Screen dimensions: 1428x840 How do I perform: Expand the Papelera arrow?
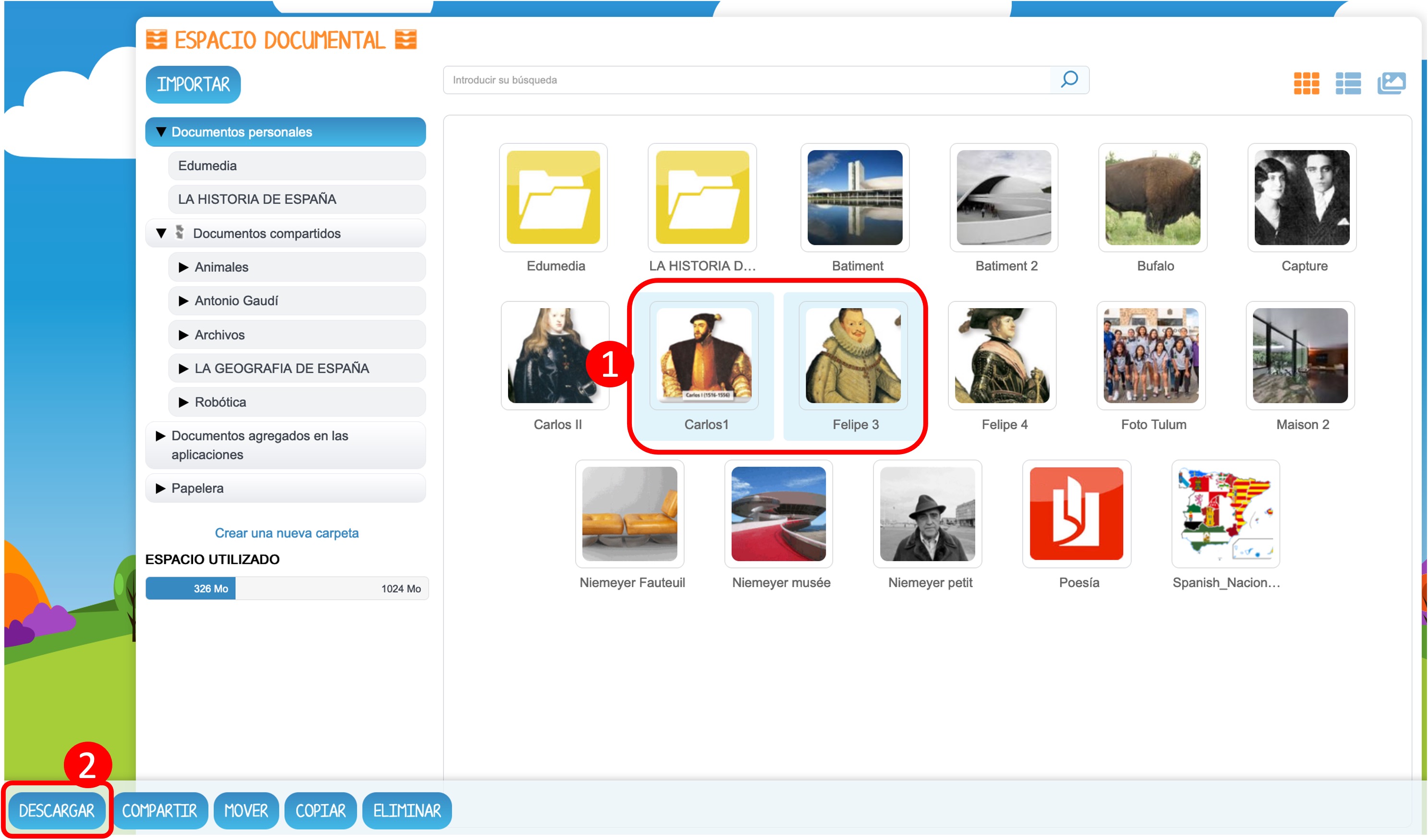(160, 488)
